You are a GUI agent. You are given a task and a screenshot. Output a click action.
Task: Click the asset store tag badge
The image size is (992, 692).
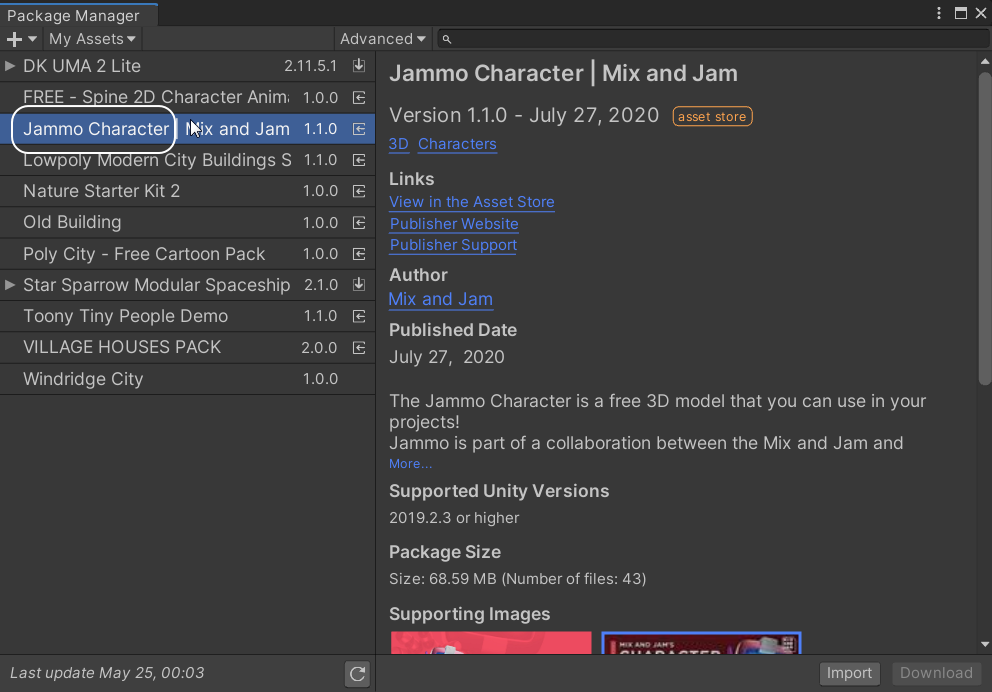tap(712, 116)
